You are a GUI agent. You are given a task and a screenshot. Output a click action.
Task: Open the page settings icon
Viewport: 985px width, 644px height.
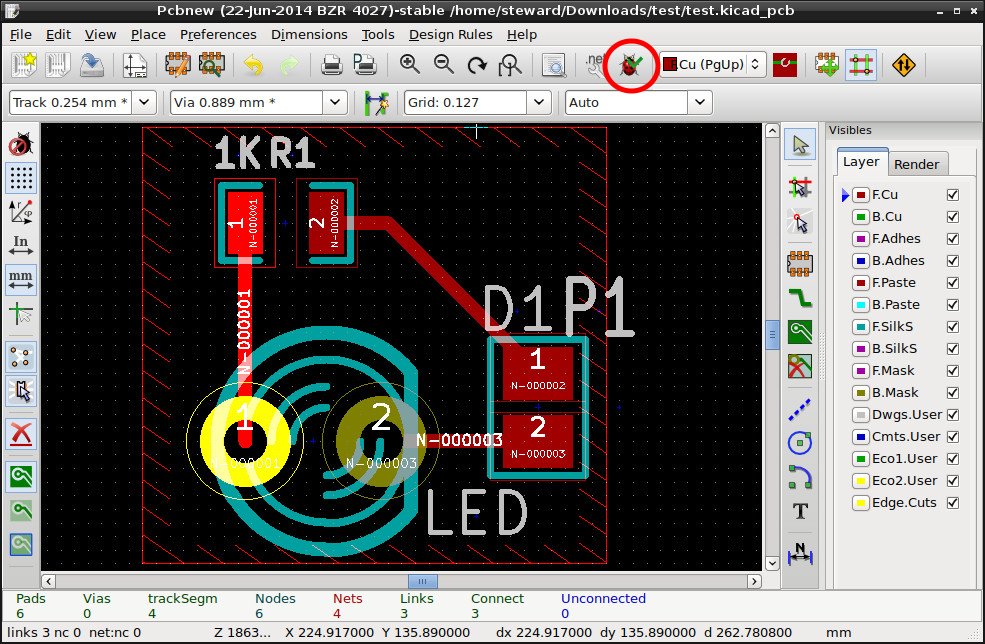134,65
